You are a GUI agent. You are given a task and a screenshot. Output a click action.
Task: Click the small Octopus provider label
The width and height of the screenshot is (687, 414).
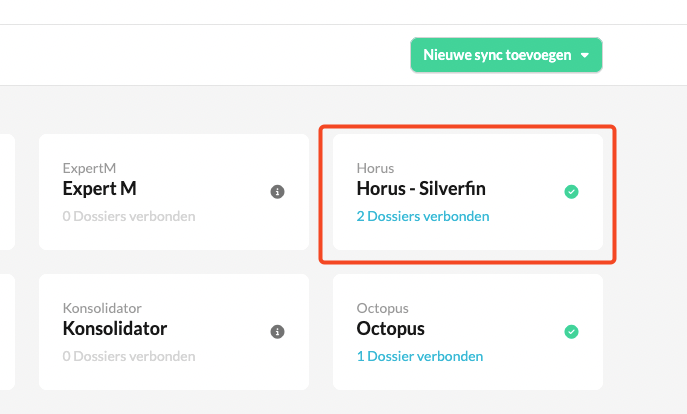pos(382,308)
